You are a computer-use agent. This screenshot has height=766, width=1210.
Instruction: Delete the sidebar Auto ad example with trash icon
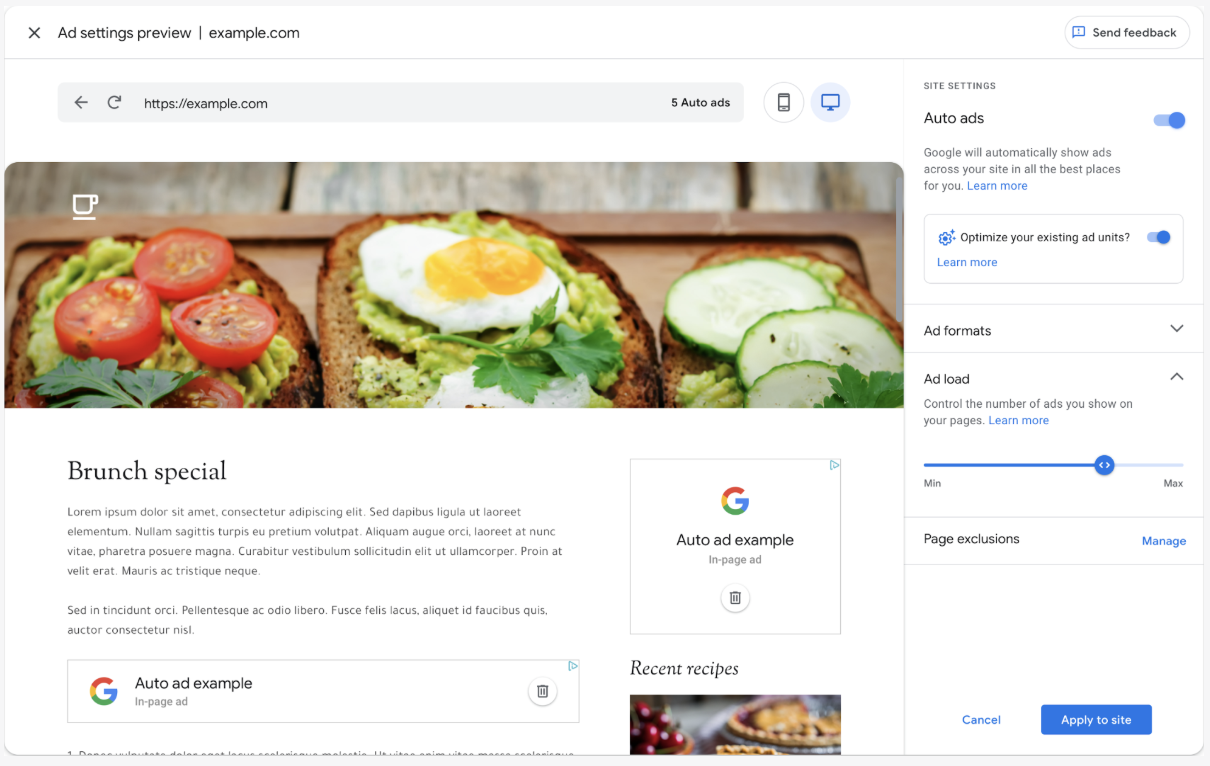click(735, 597)
